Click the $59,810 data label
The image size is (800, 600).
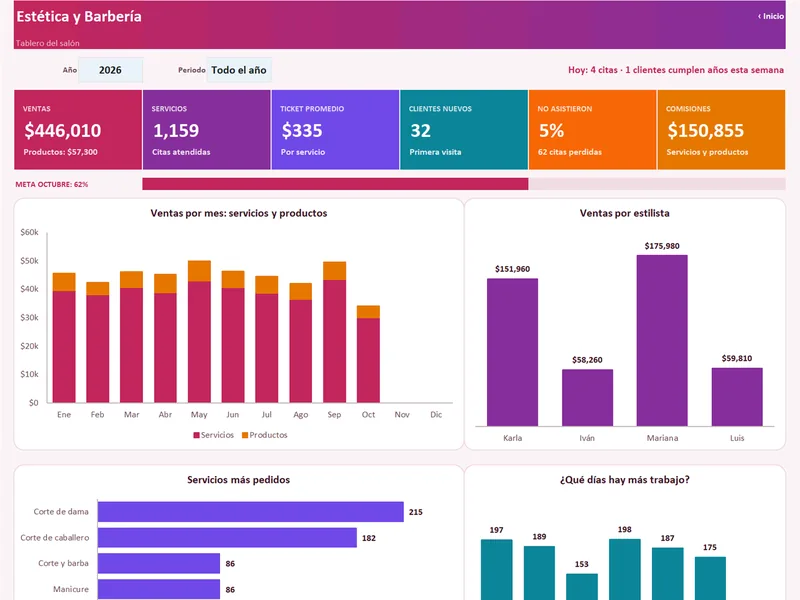point(737,358)
